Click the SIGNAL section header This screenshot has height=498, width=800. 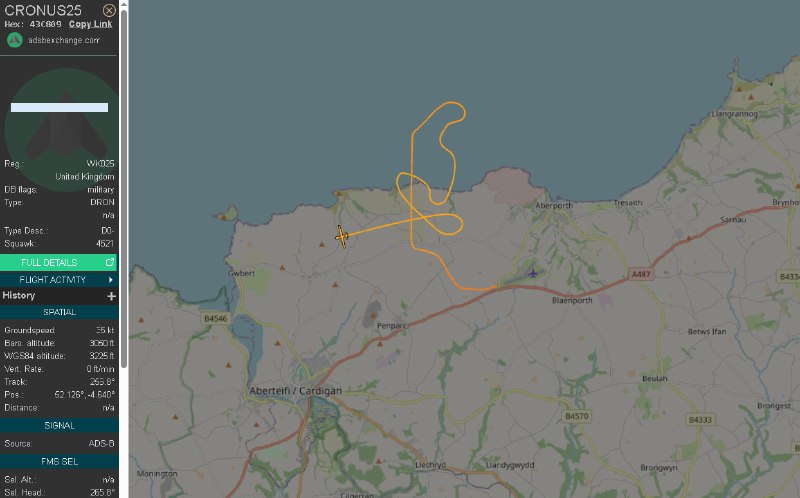pyautogui.click(x=59, y=425)
